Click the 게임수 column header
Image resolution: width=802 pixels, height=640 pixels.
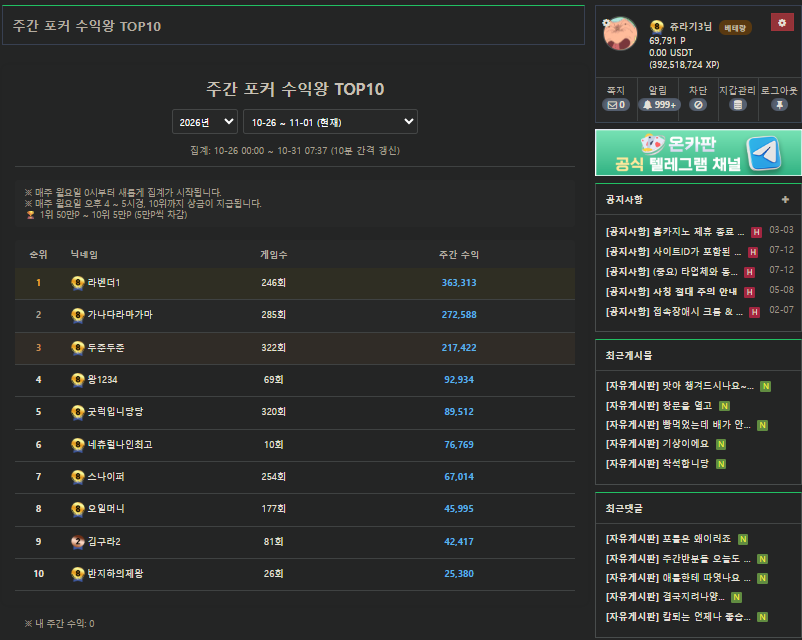click(x=274, y=255)
